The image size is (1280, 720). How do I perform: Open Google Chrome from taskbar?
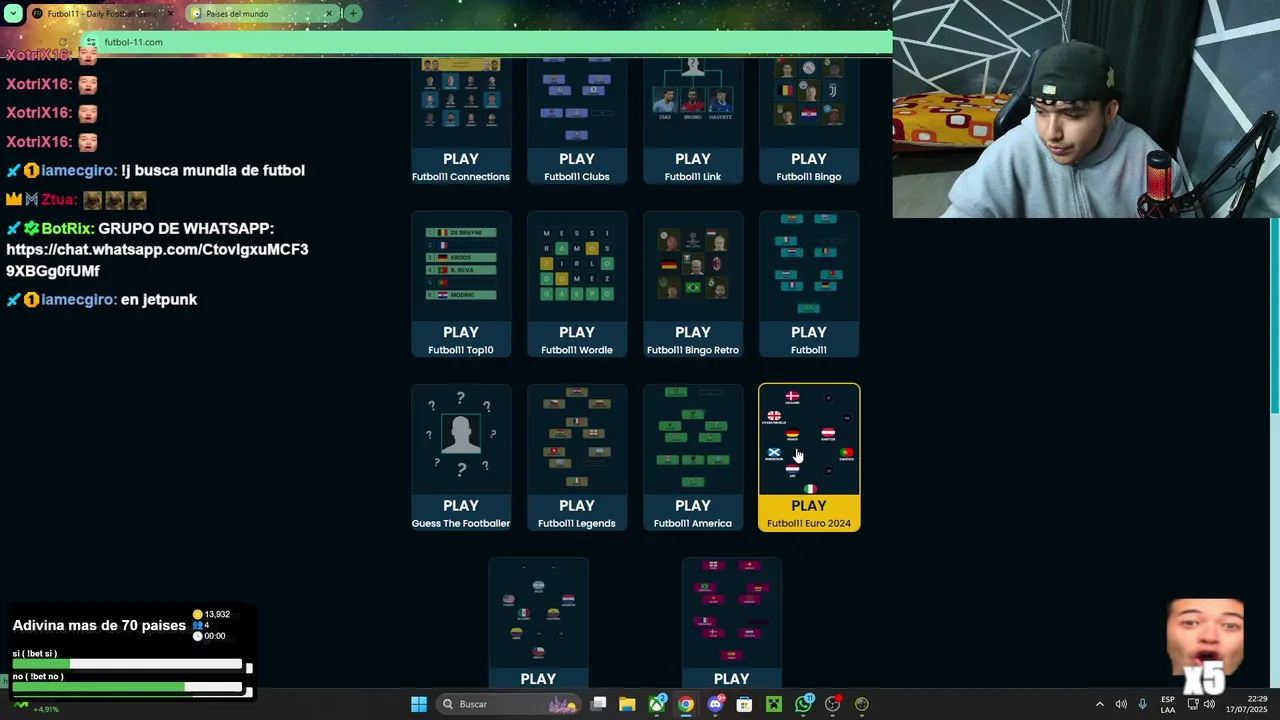pos(685,704)
